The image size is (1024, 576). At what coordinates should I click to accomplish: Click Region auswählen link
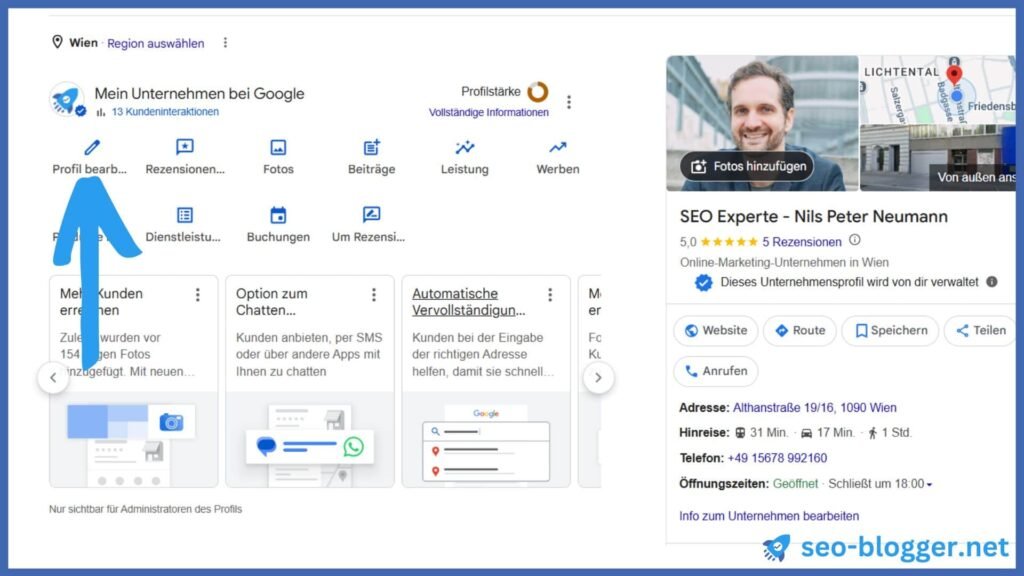[x=155, y=44]
